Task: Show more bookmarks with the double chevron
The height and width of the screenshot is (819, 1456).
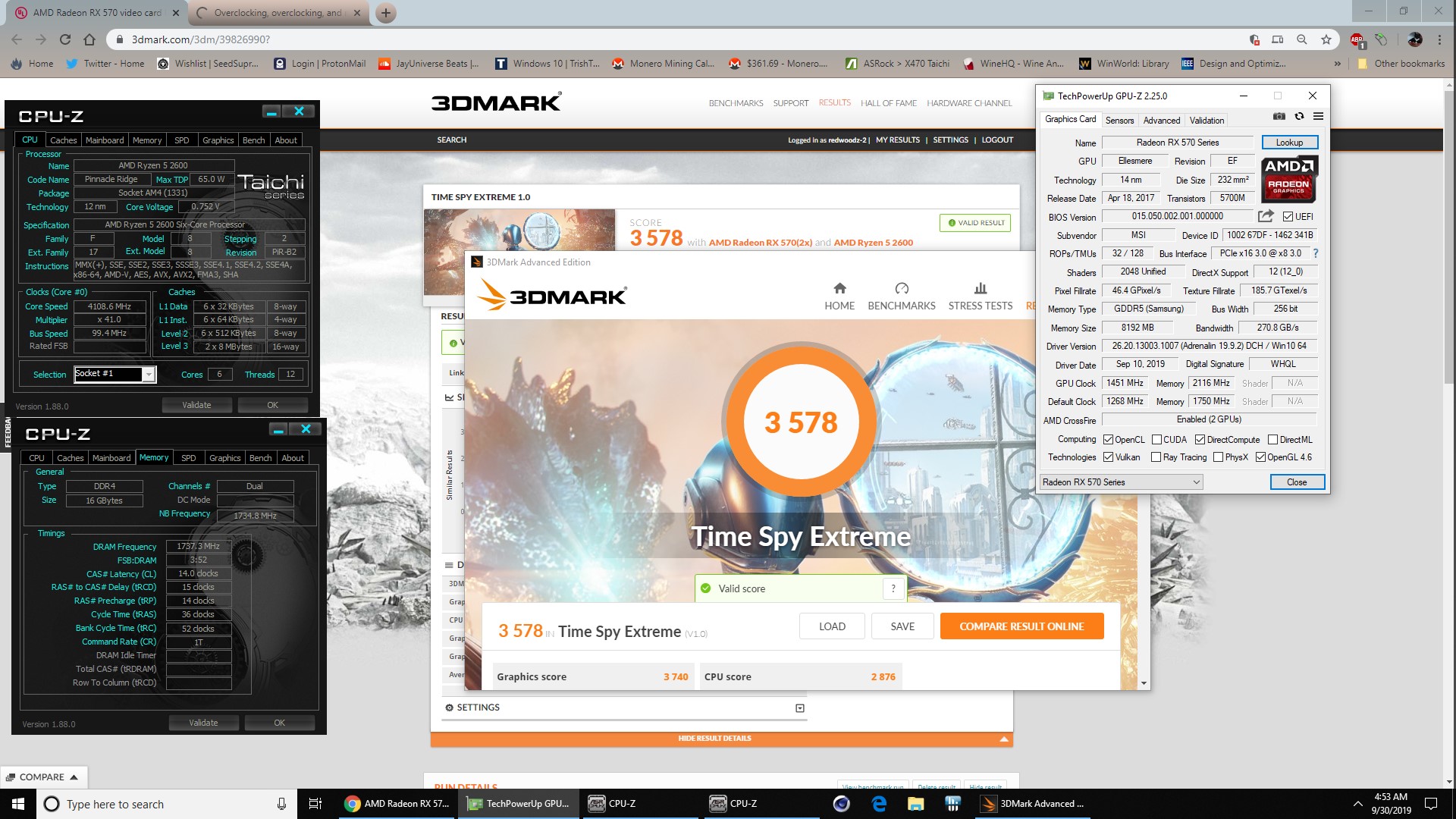Action: click(1337, 64)
